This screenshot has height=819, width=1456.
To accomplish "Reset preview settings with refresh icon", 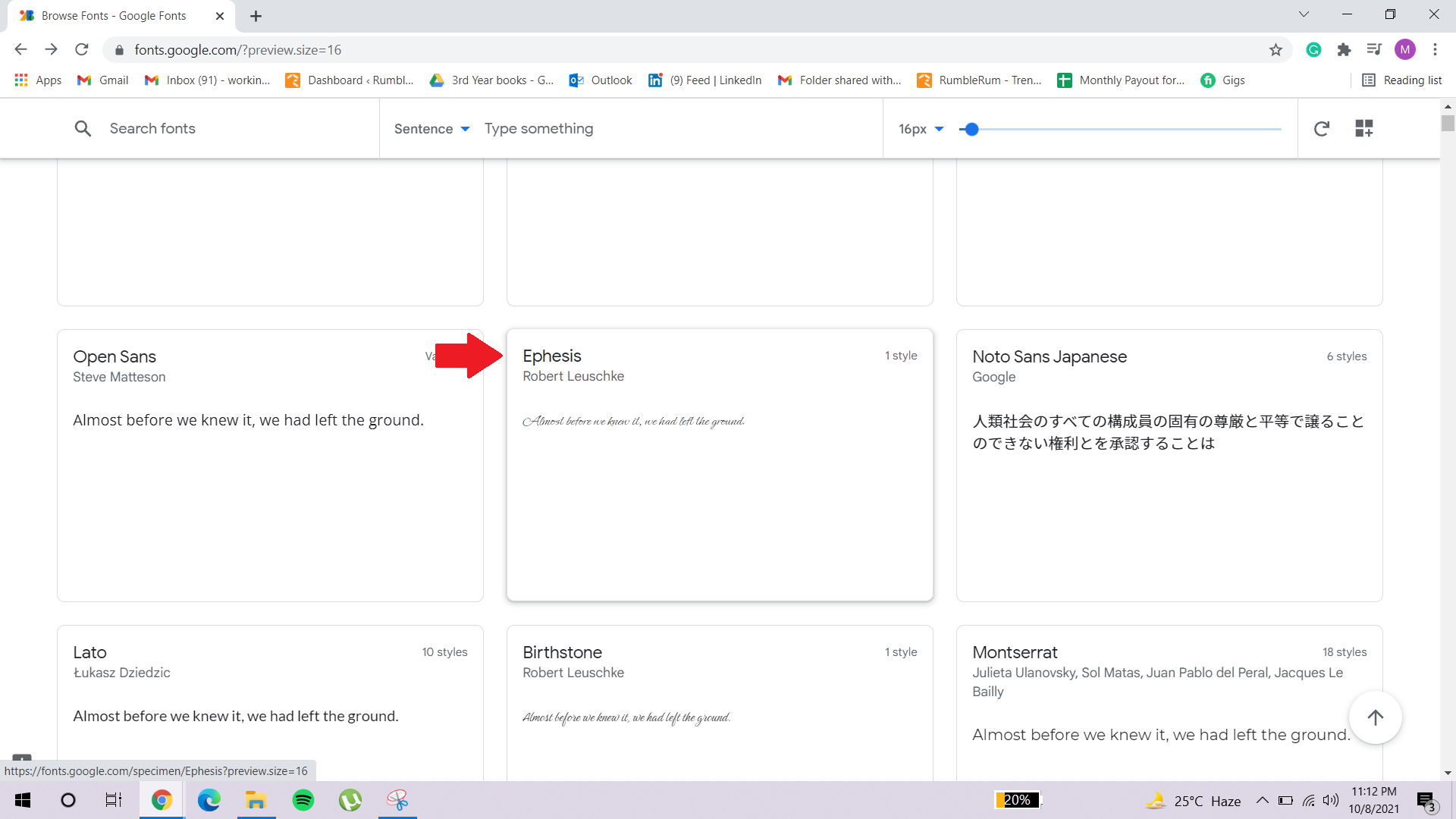I will click(1321, 129).
